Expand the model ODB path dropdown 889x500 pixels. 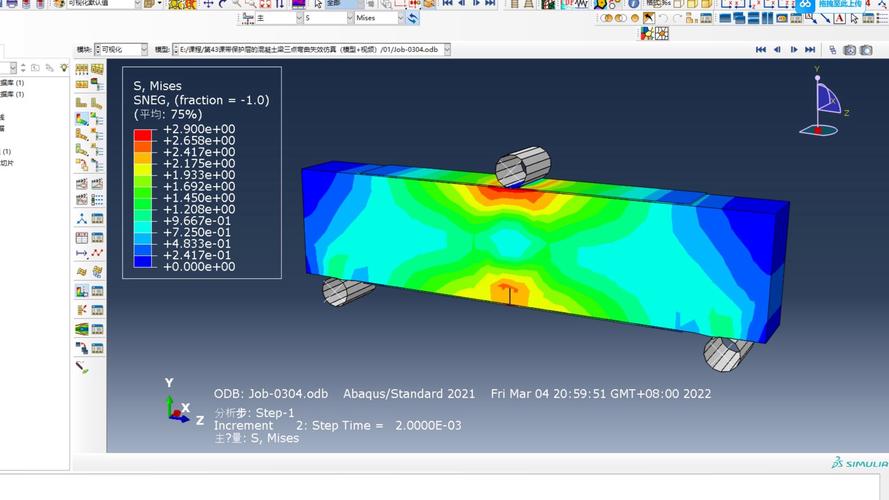click(445, 50)
